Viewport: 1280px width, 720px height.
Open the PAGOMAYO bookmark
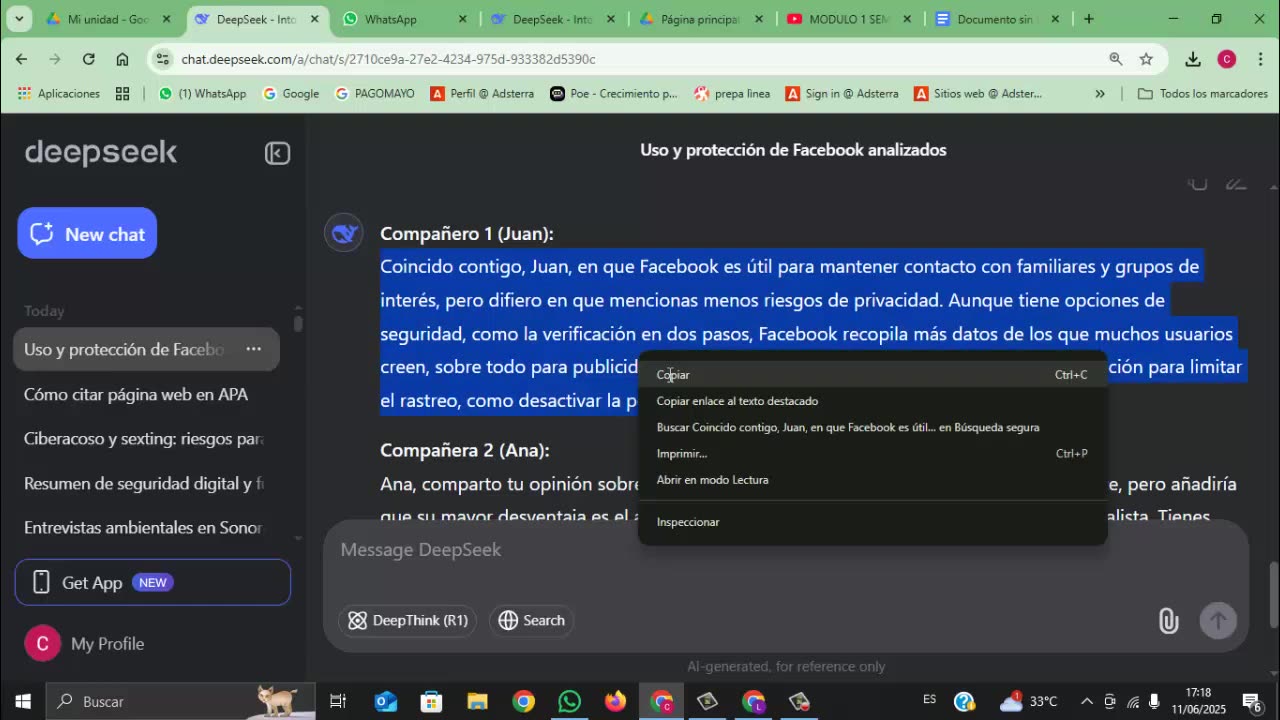click(x=375, y=93)
